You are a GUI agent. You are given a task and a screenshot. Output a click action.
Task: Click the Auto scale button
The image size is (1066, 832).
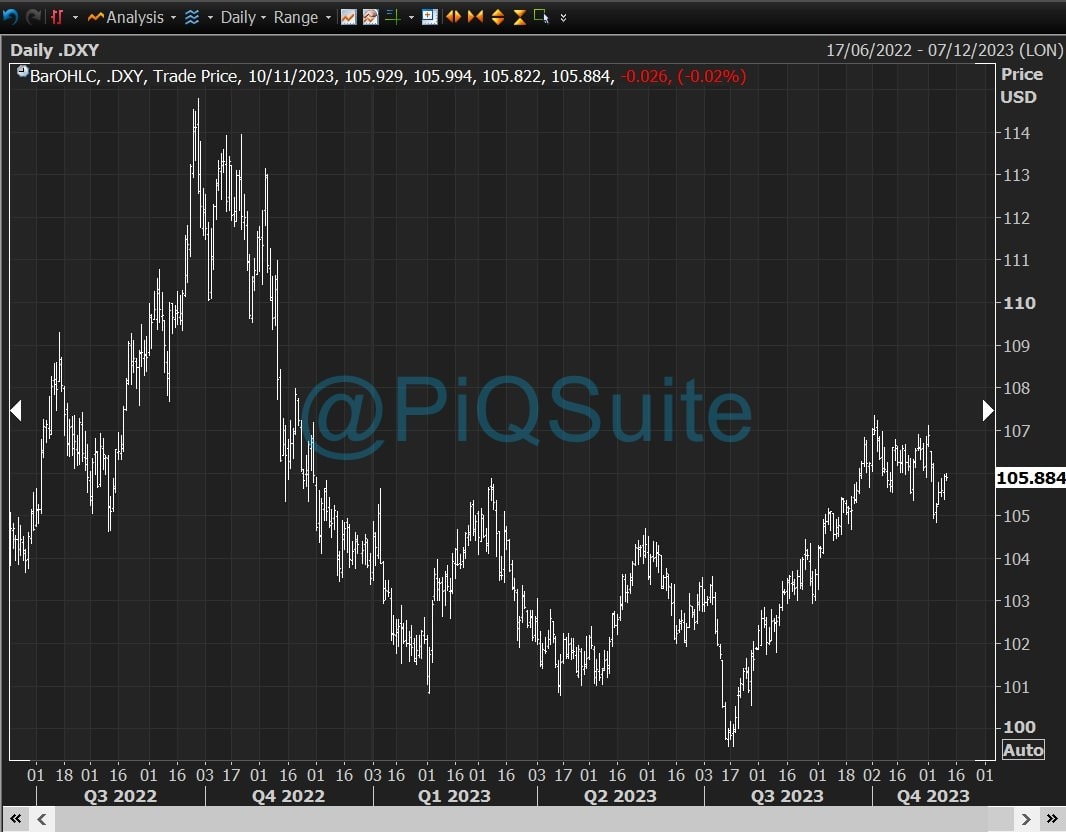tap(1023, 750)
